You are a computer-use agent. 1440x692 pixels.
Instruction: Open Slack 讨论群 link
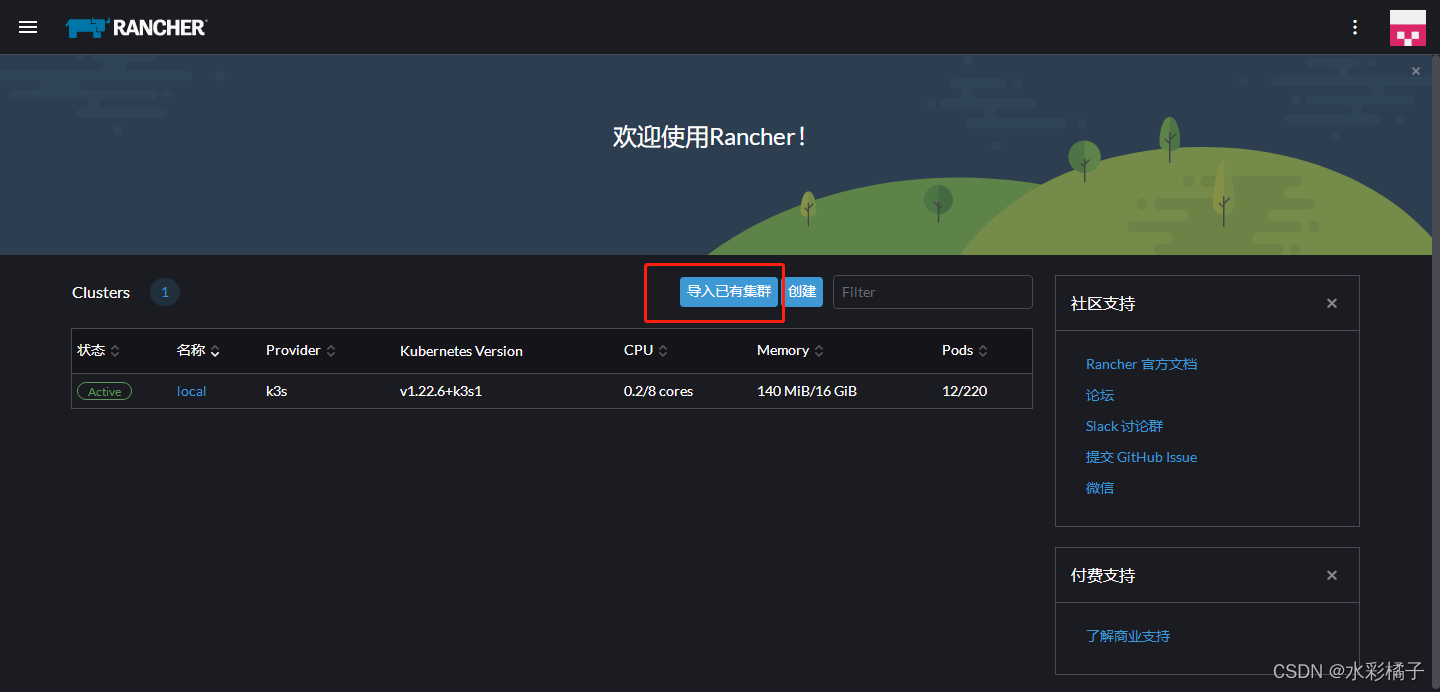(x=1124, y=426)
